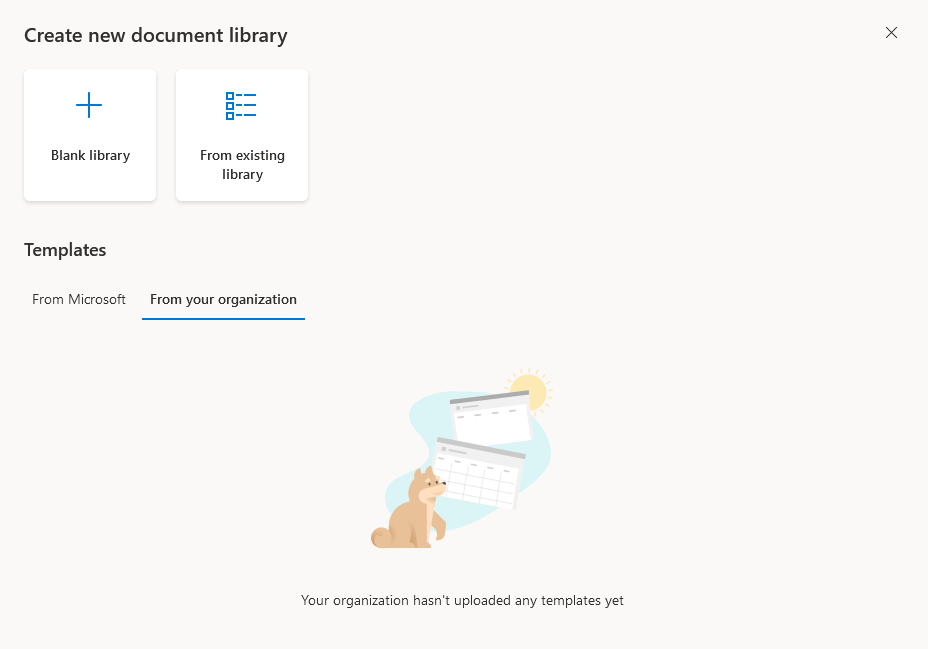Dismiss the dialog with the X button
Viewport: 928px width, 649px height.
[891, 32]
